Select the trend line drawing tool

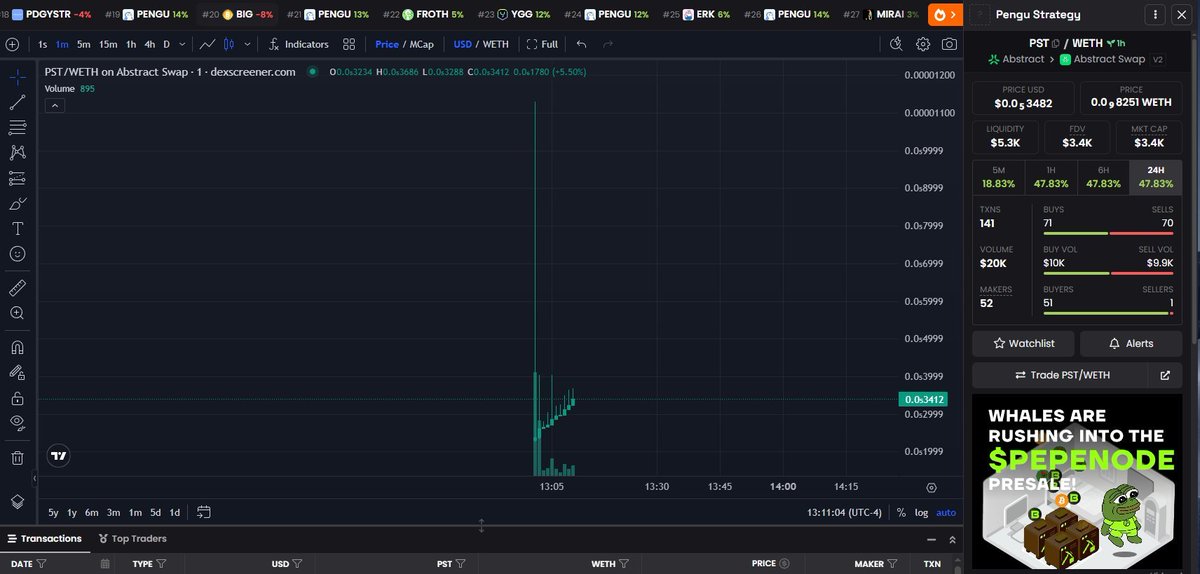pyautogui.click(x=17, y=102)
